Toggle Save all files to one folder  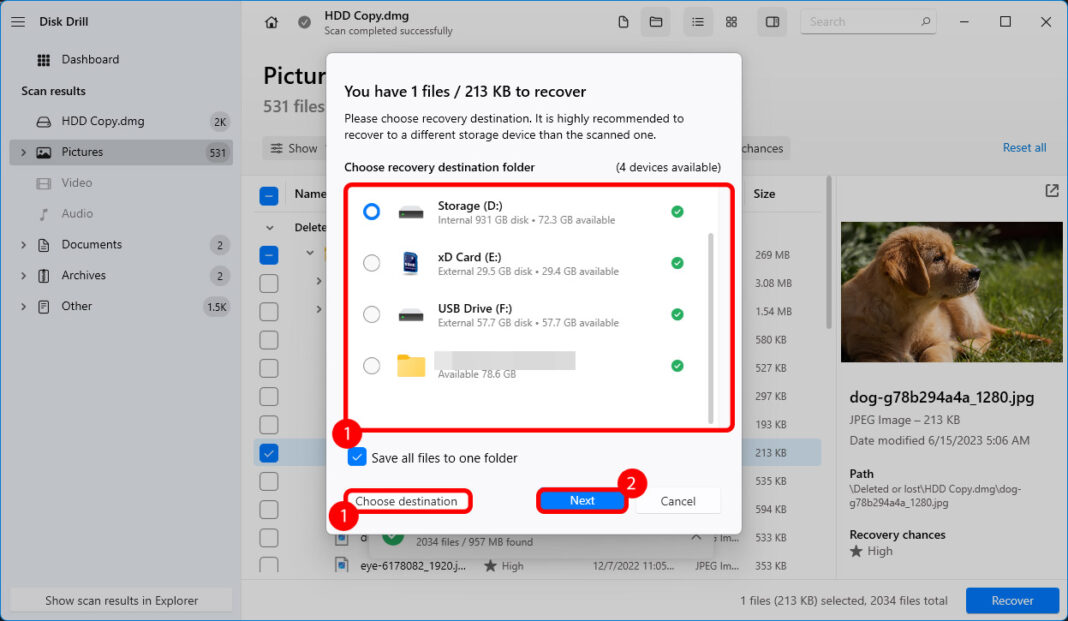[x=357, y=458]
